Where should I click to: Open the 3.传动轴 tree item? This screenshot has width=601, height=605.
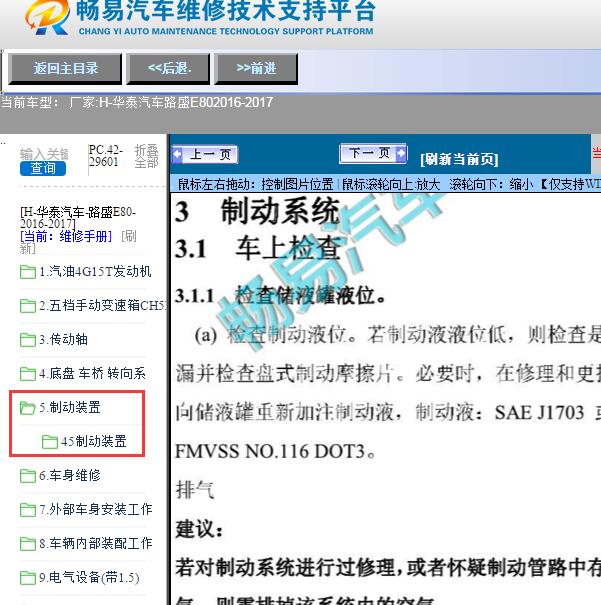63,340
